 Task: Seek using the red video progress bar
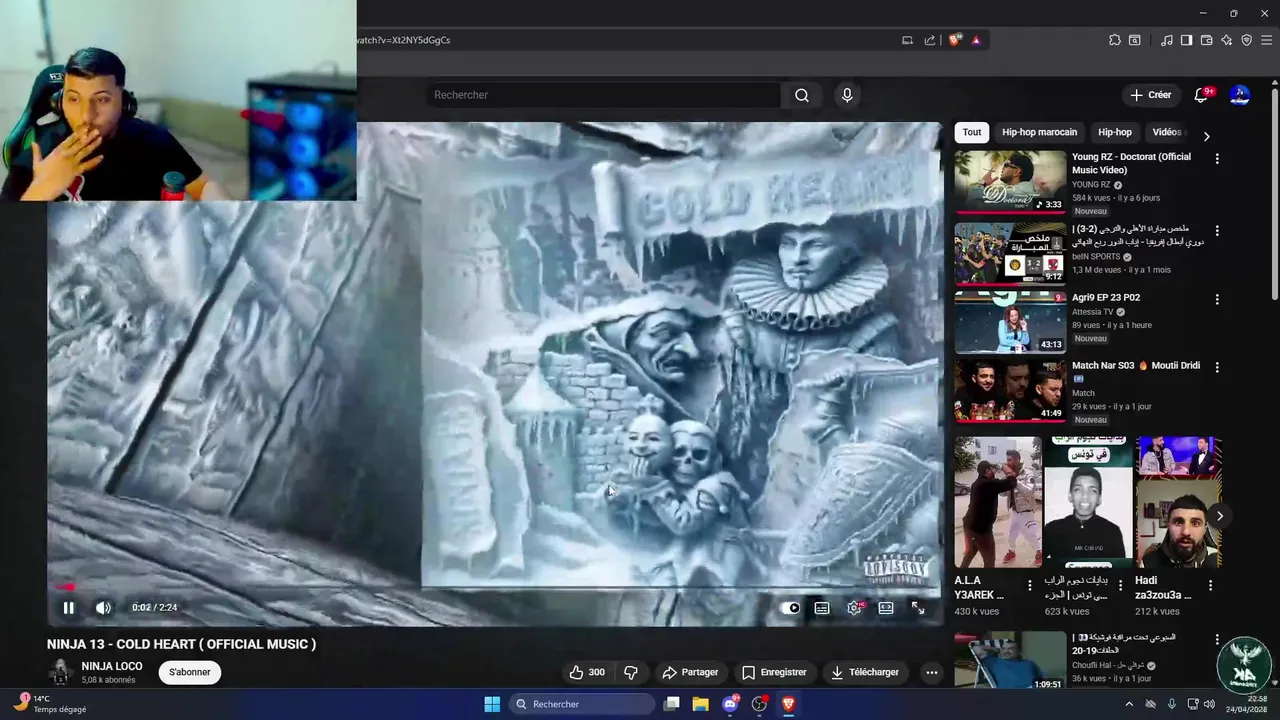click(x=495, y=588)
